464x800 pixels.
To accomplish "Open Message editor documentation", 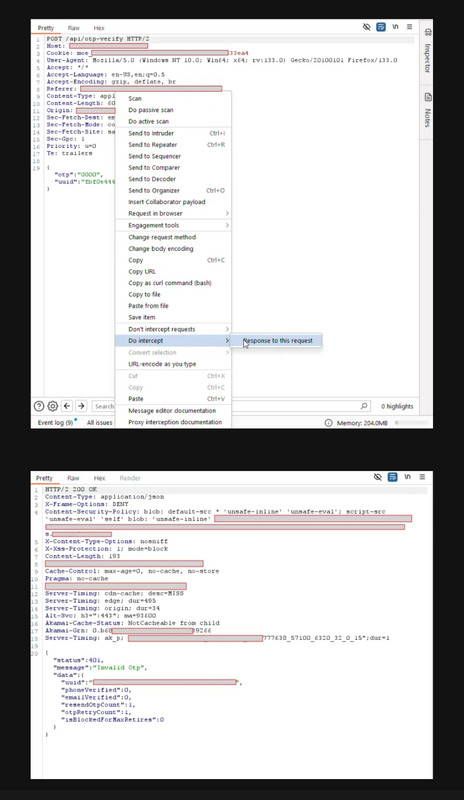I will point(173,411).
